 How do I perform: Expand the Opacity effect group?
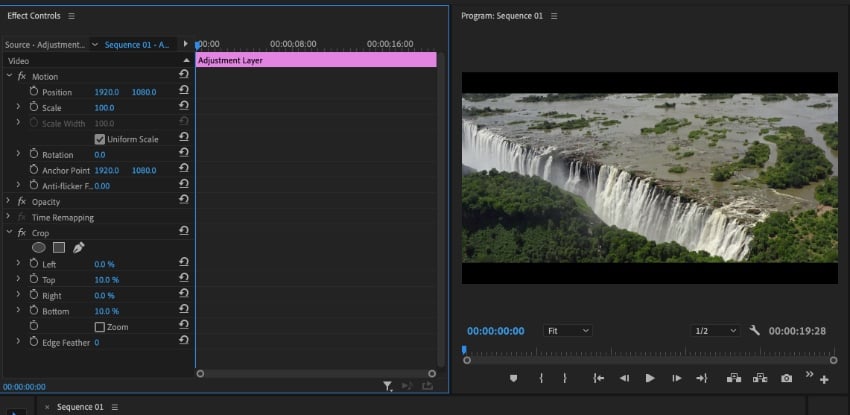tap(8, 201)
